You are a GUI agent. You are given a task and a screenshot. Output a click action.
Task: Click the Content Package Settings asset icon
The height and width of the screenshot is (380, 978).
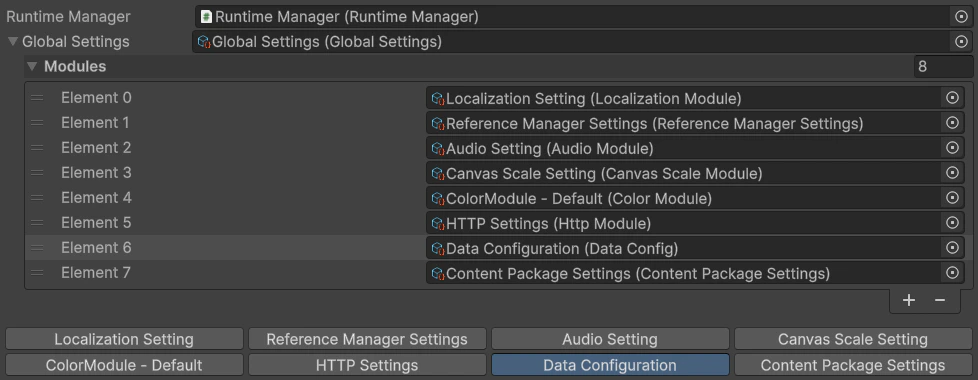(438, 273)
